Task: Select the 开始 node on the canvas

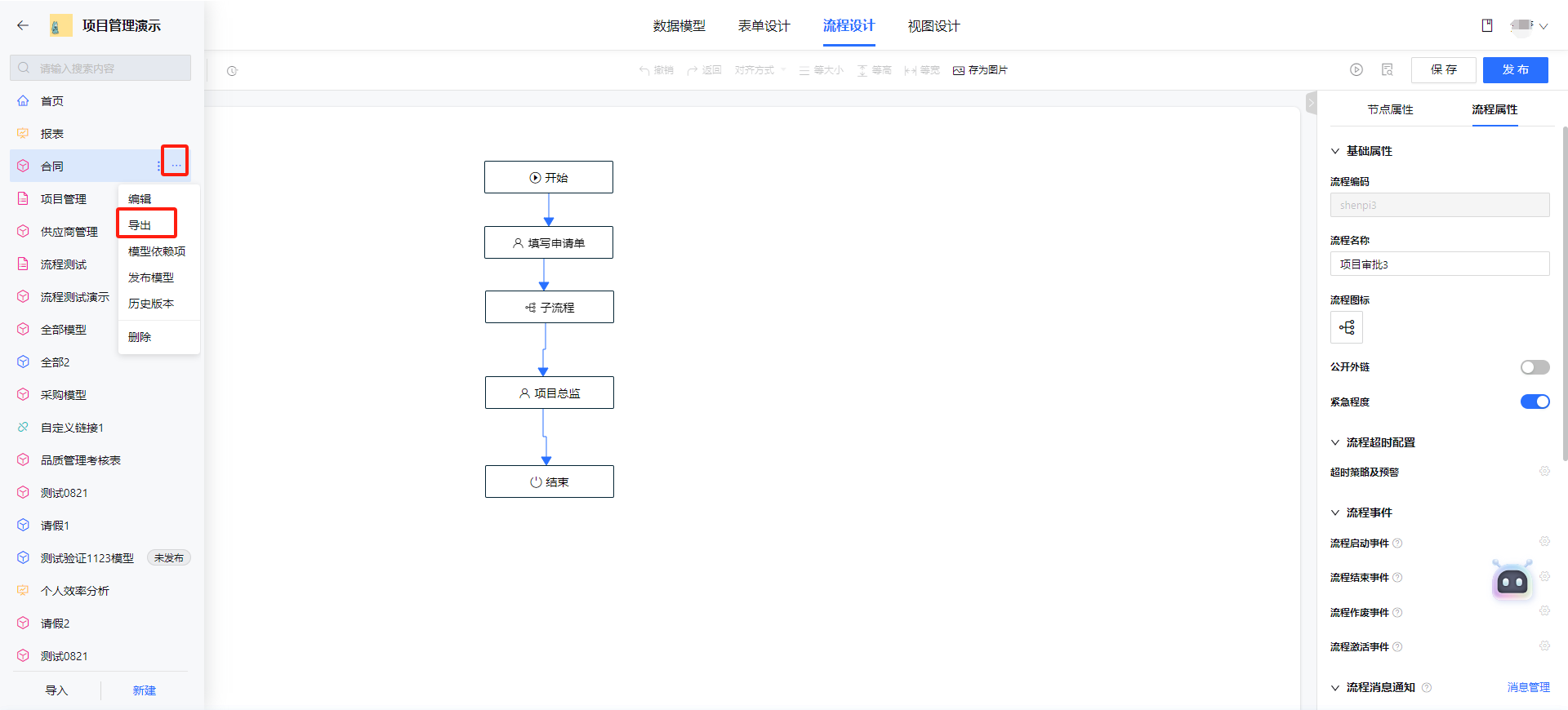Action: 549,177
